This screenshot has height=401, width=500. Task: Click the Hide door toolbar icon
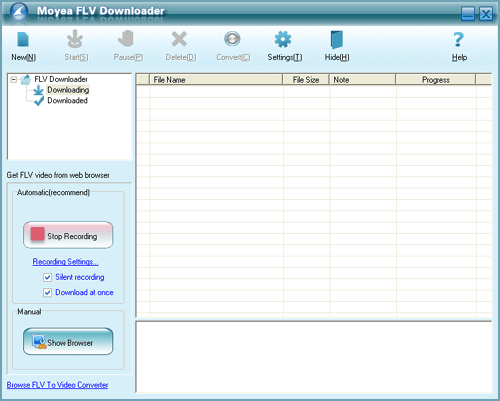(x=337, y=40)
